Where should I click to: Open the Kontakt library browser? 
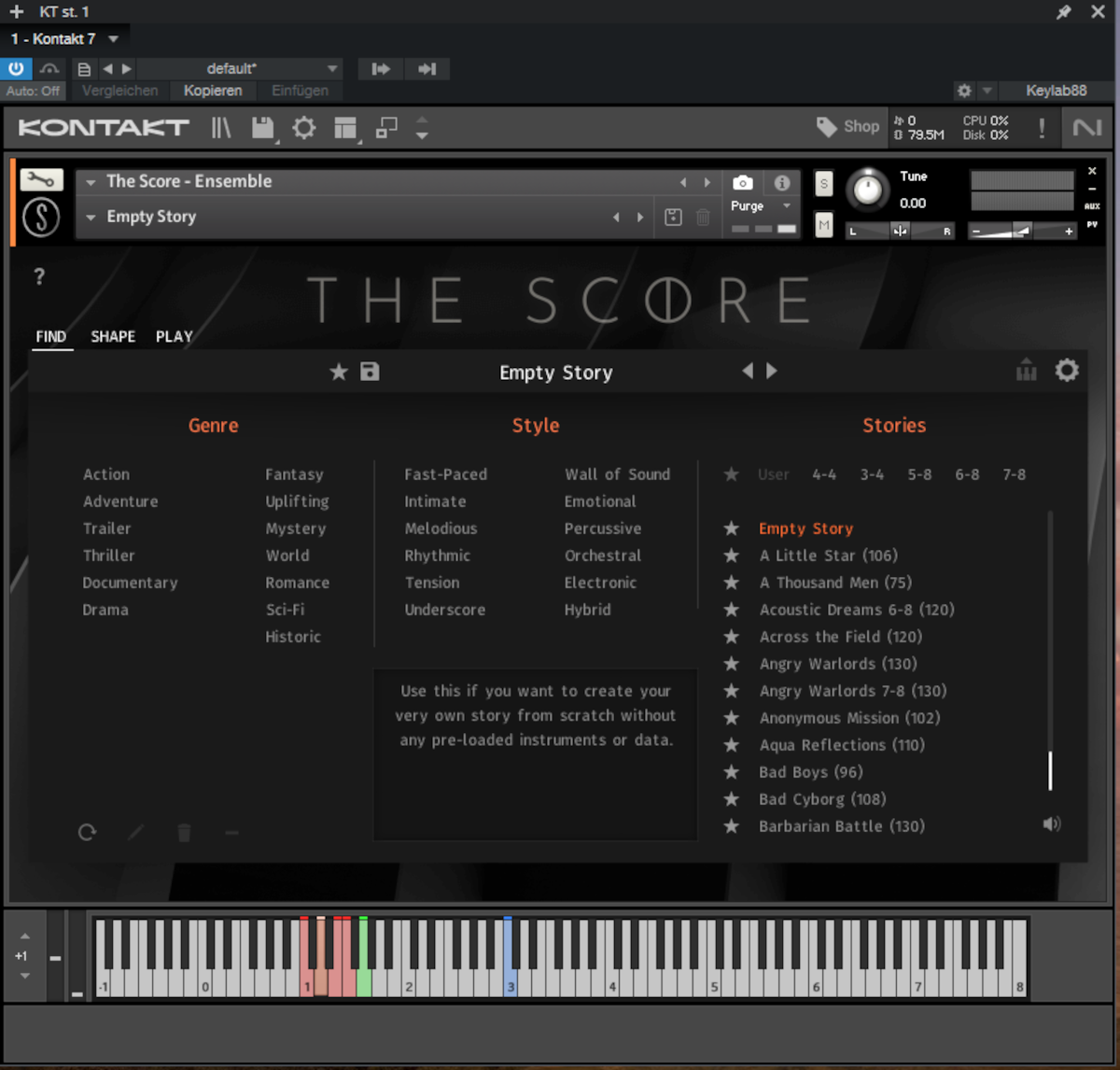pyautogui.click(x=221, y=127)
